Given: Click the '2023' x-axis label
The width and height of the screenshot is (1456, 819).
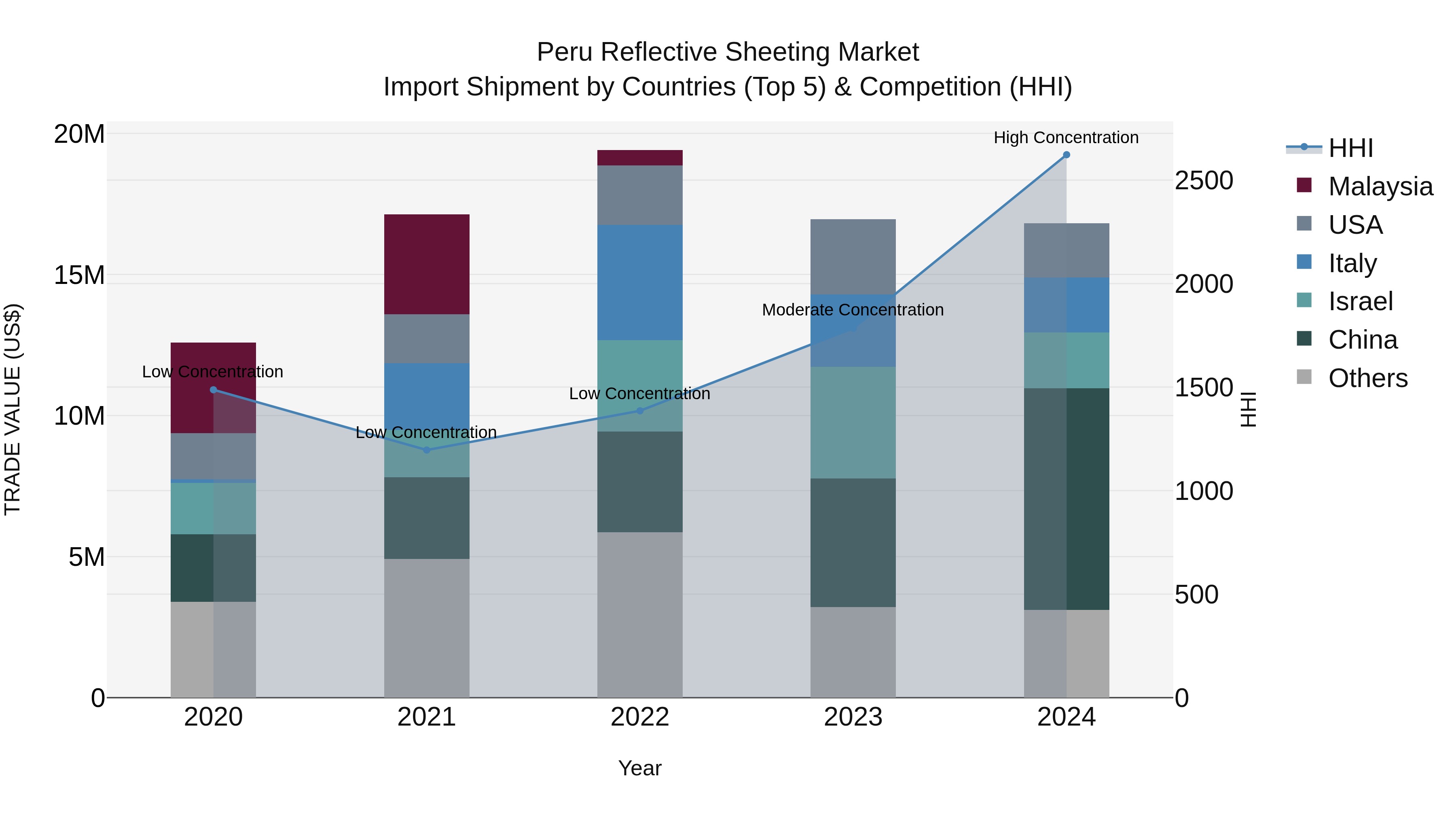Looking at the screenshot, I should tap(853, 717).
